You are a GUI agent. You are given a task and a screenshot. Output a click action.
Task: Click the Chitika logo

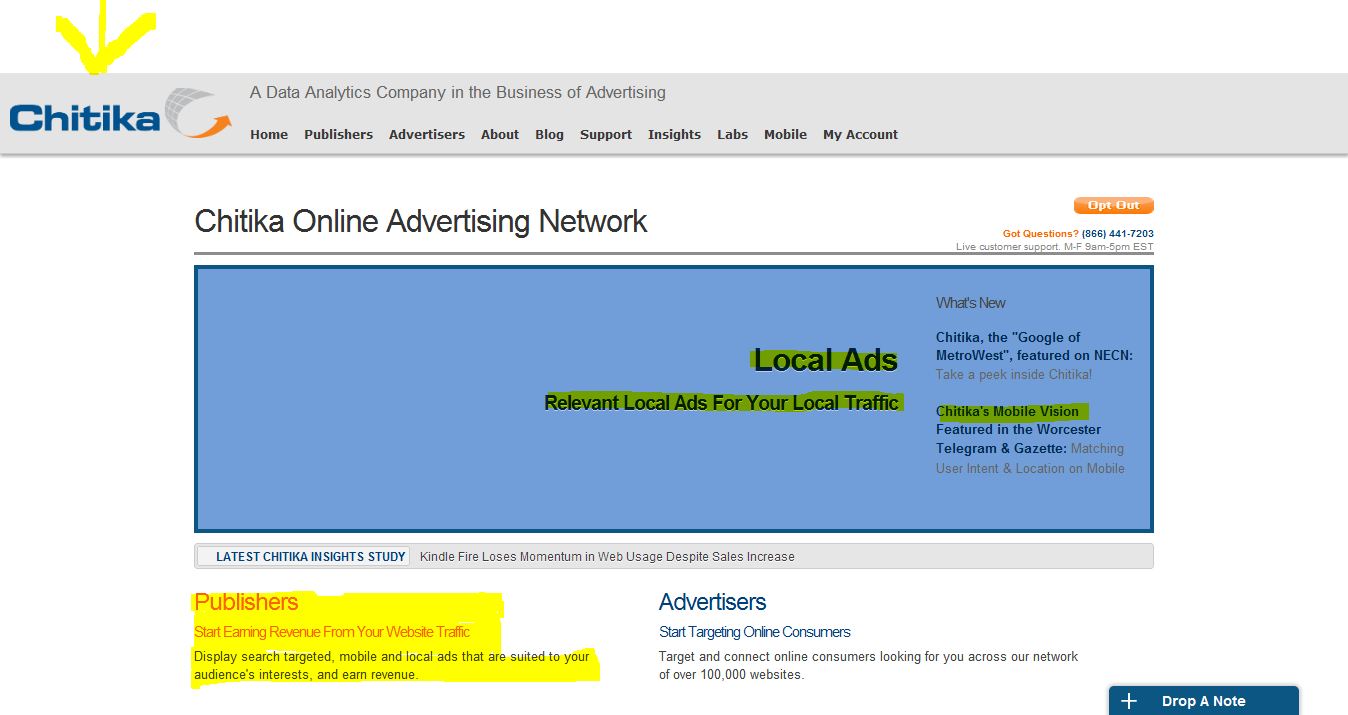[x=121, y=114]
